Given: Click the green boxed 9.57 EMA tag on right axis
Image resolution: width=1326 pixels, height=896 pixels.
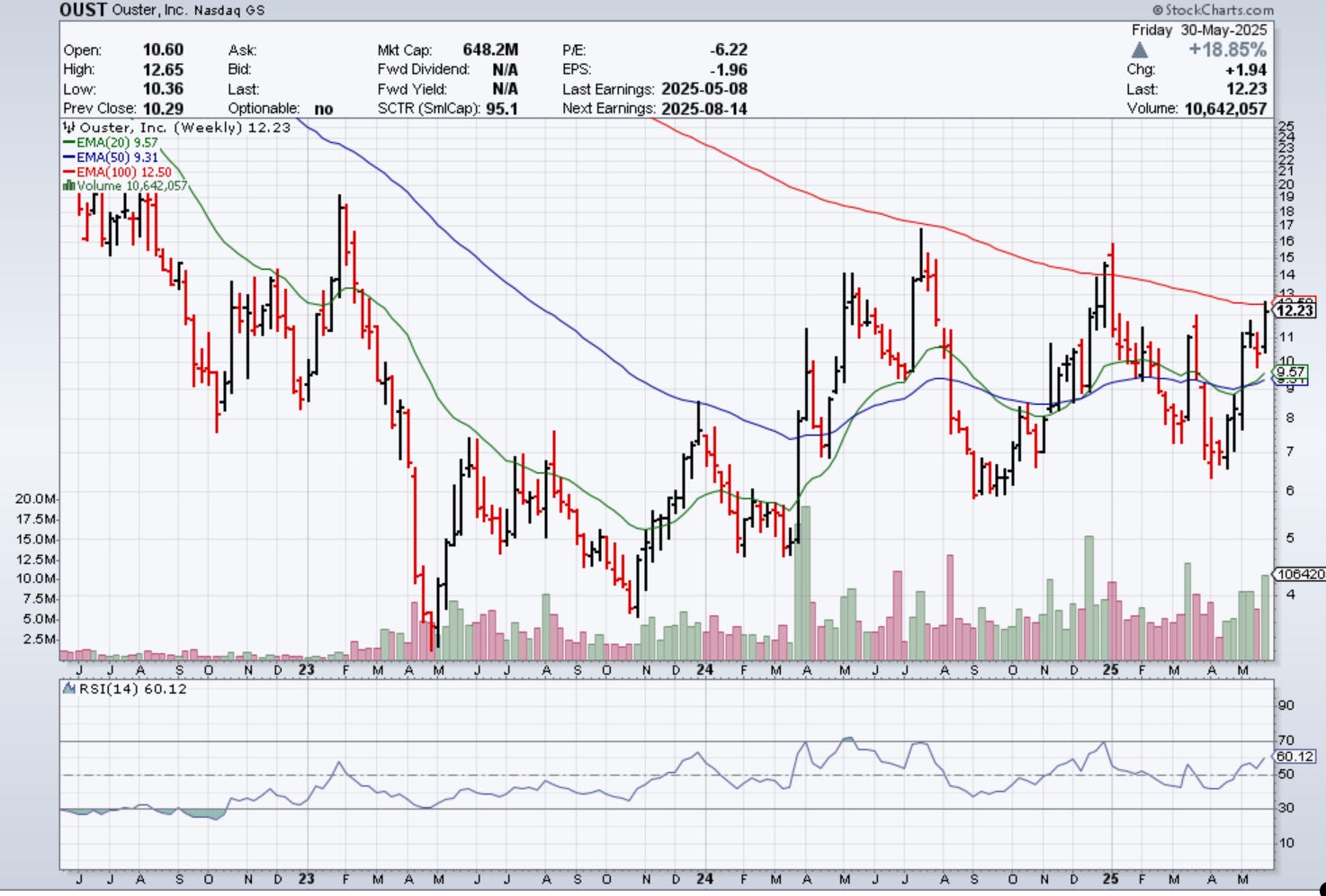Looking at the screenshot, I should pyautogui.click(x=1292, y=372).
